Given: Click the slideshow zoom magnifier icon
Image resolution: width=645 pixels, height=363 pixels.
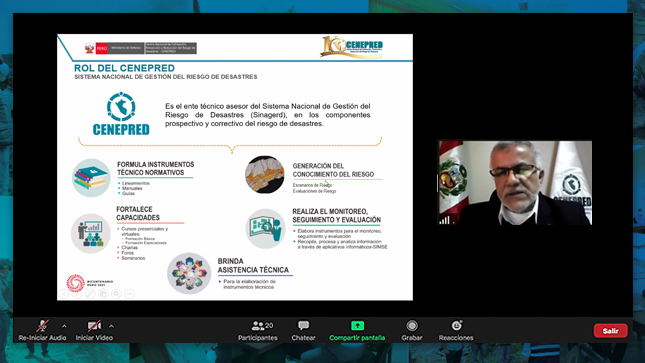Looking at the screenshot, I should (116, 293).
